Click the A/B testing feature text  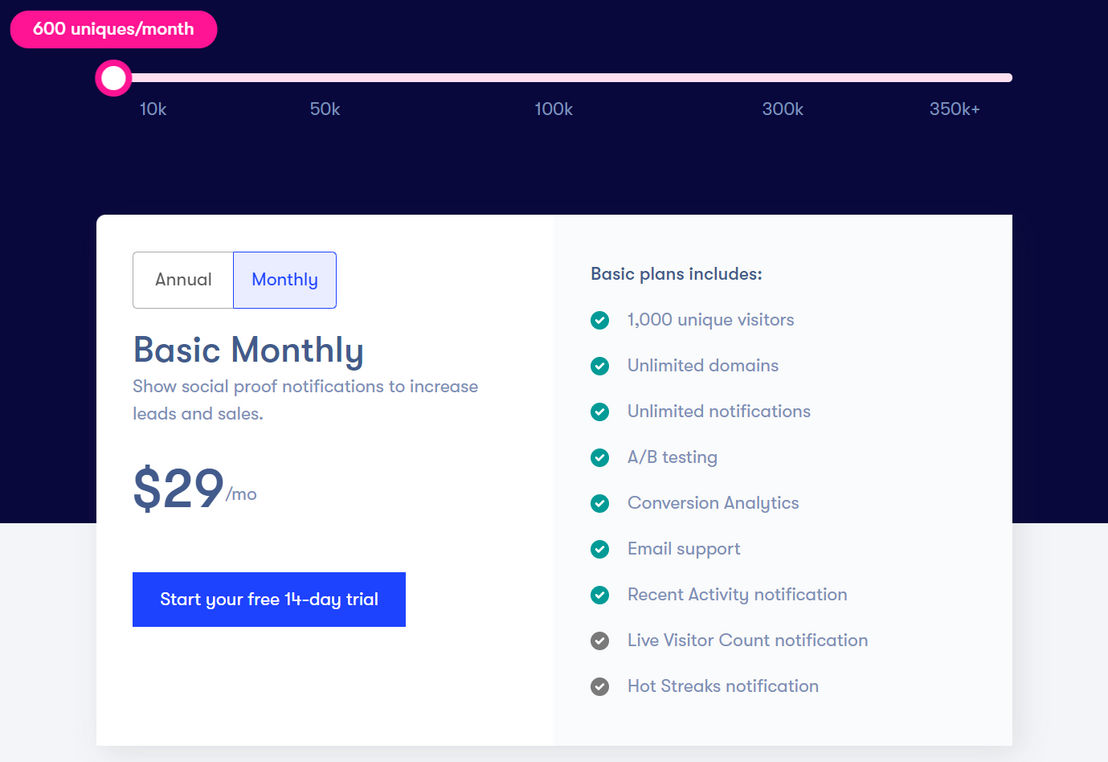pos(673,457)
